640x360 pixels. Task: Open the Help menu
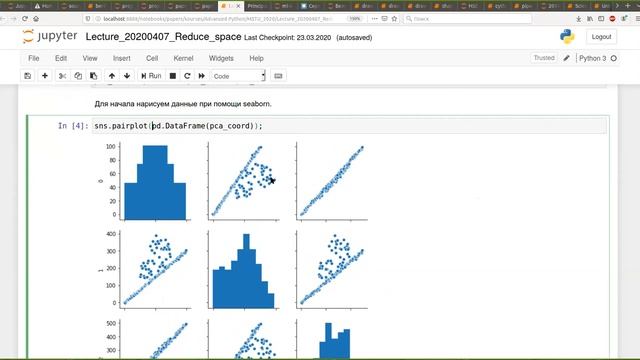pos(256,58)
